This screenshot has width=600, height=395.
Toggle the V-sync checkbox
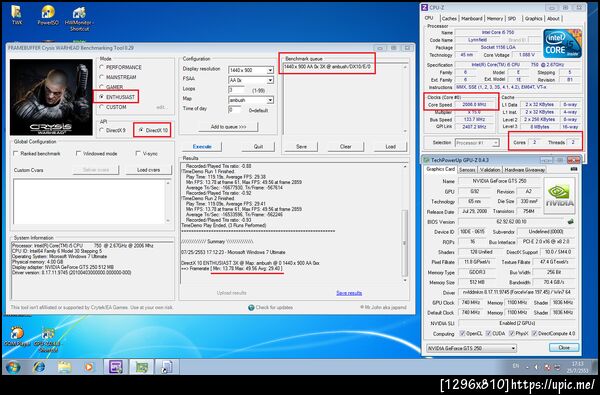coord(138,153)
